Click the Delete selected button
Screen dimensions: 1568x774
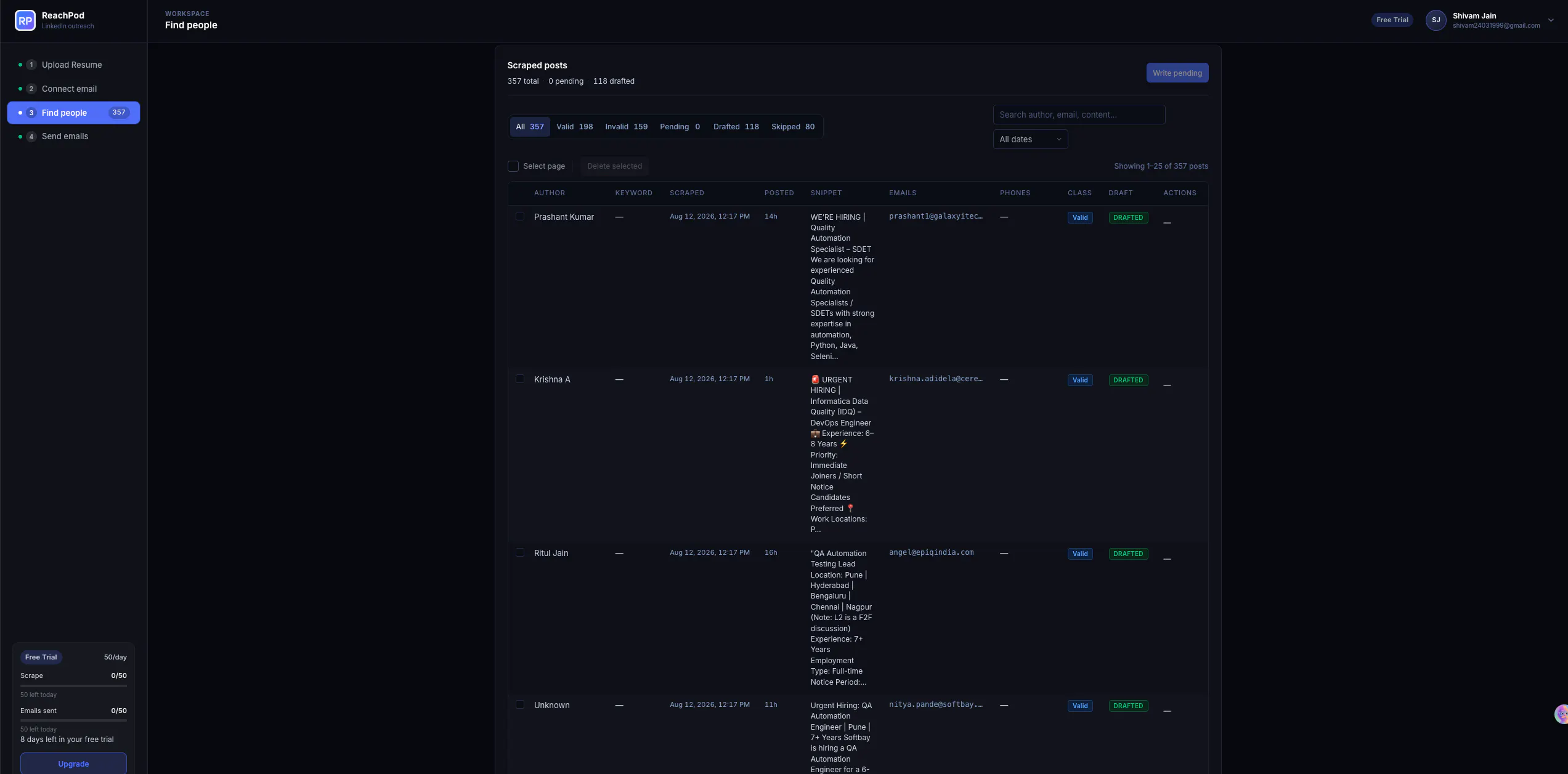[x=614, y=166]
